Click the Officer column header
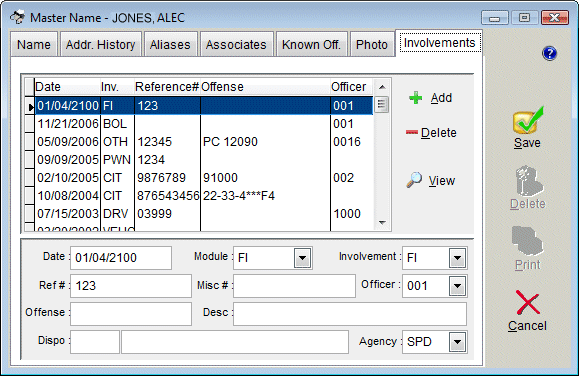The width and height of the screenshot is (579, 376). click(352, 87)
